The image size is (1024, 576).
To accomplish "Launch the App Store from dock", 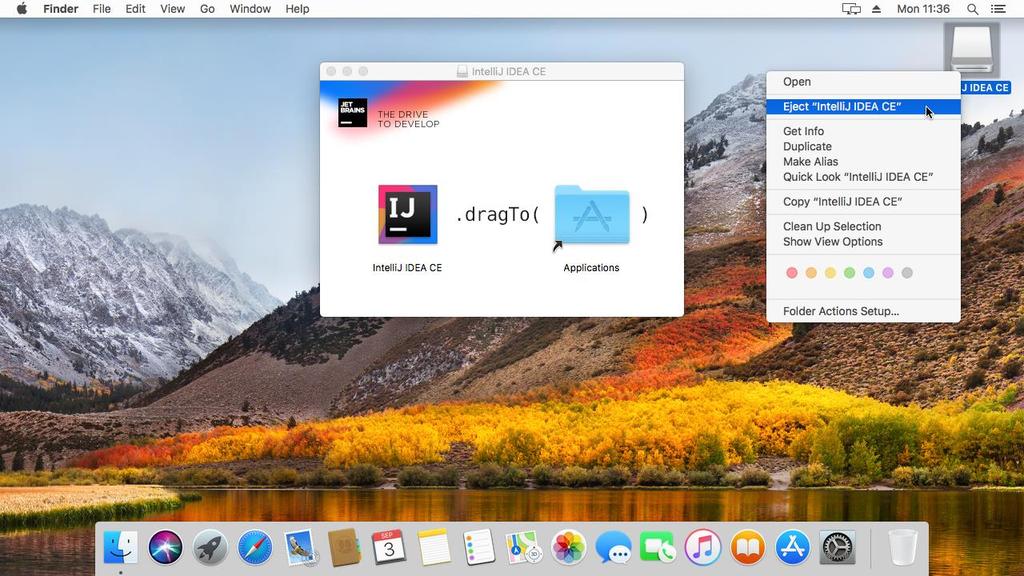I will click(792, 547).
